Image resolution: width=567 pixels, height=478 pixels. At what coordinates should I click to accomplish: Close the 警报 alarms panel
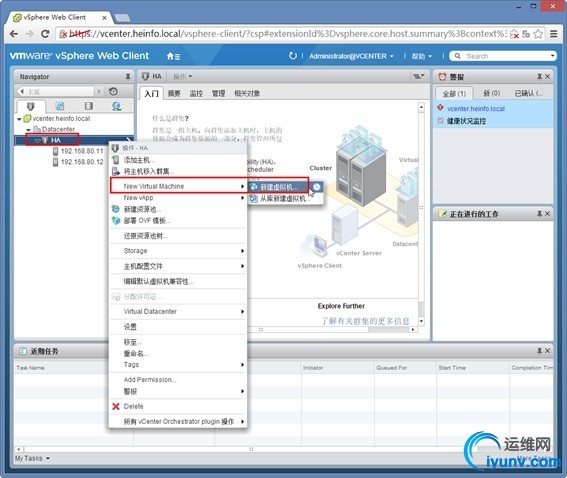tap(547, 77)
